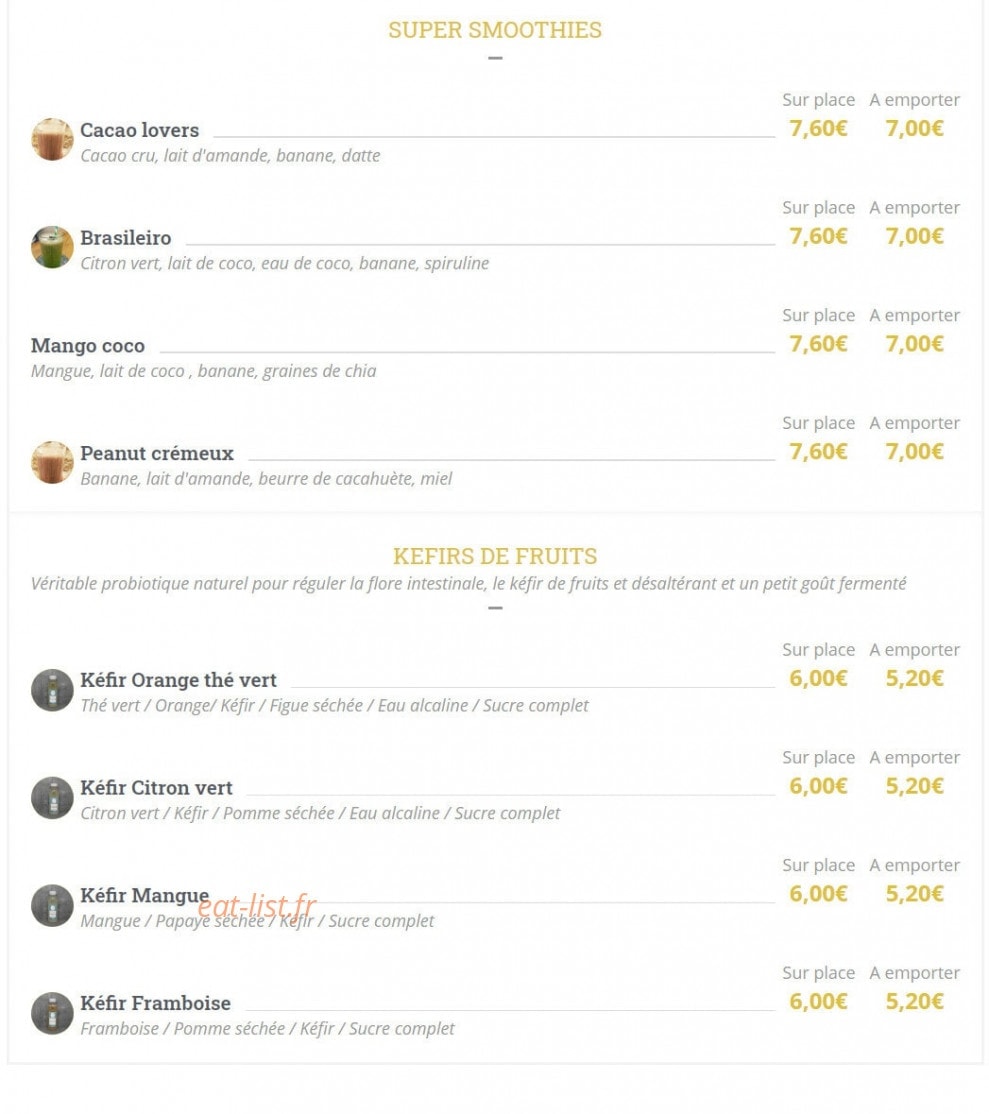Select the Mango coco item title

87,346
